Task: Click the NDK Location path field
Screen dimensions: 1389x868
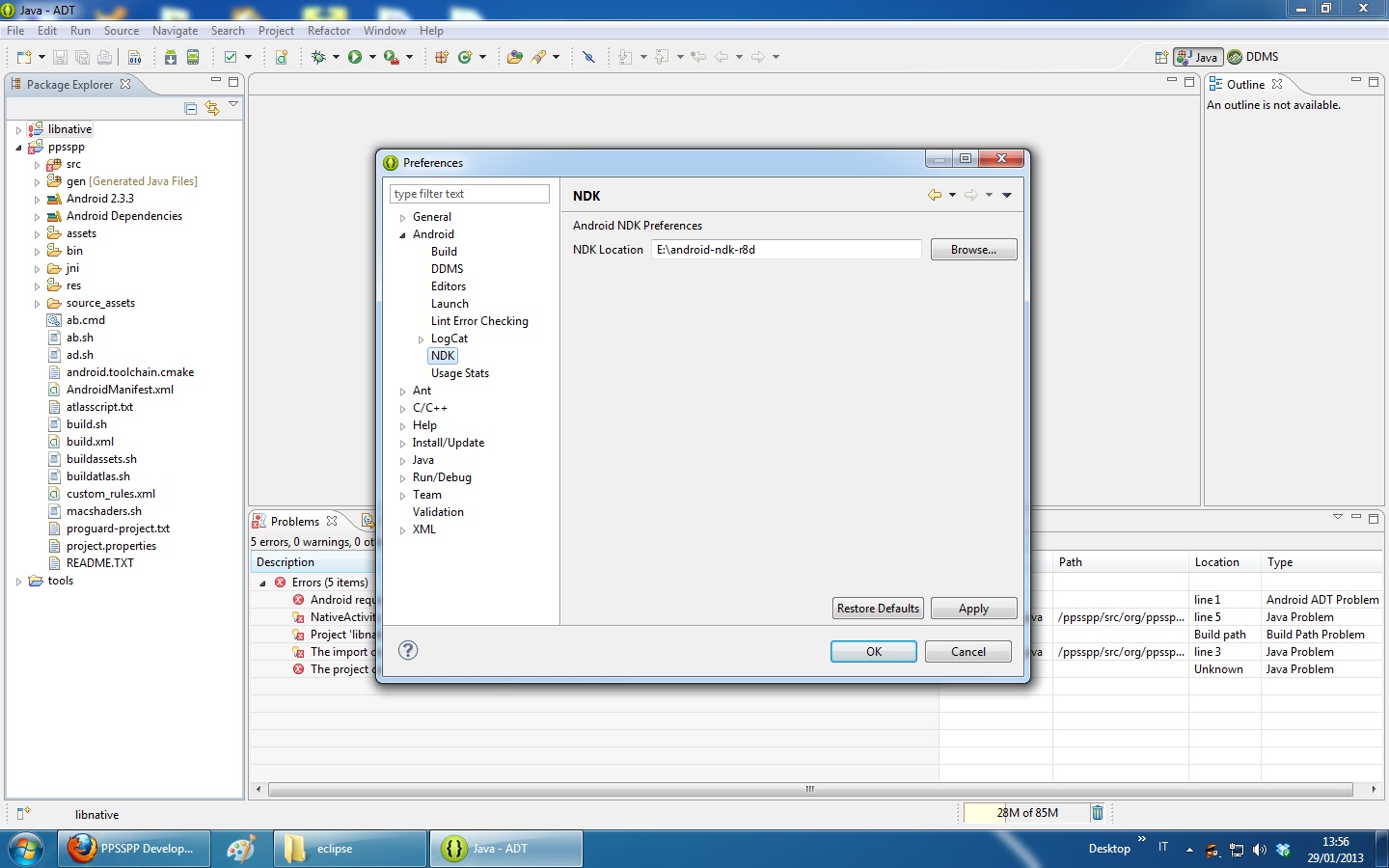Action: click(x=786, y=250)
